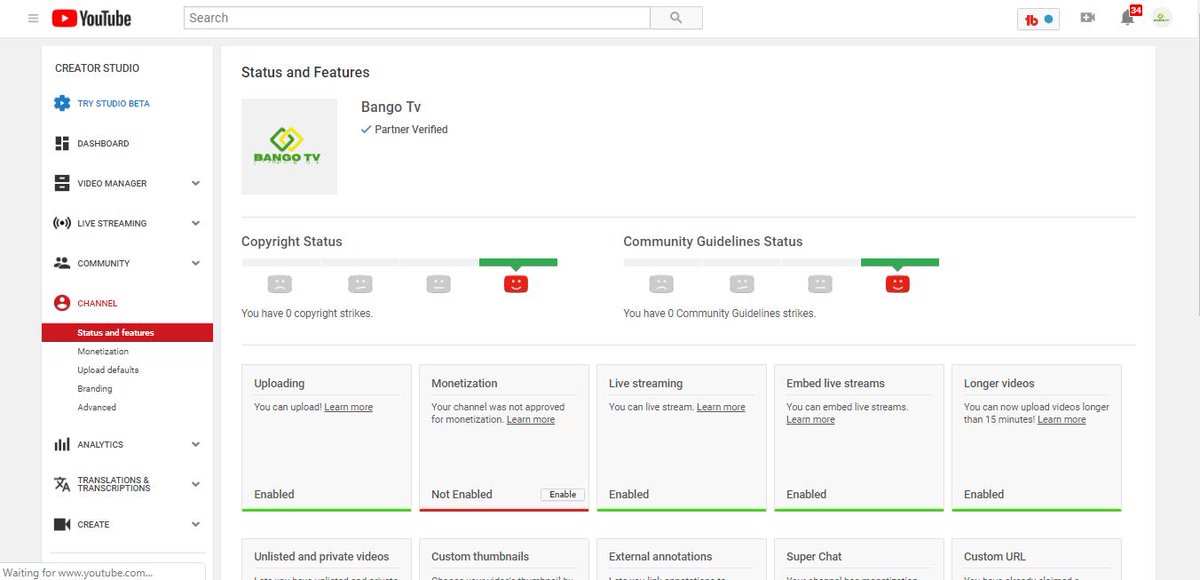Screen dimensions: 1200x580
Task: Open Upload defaults
Action: [108, 370]
